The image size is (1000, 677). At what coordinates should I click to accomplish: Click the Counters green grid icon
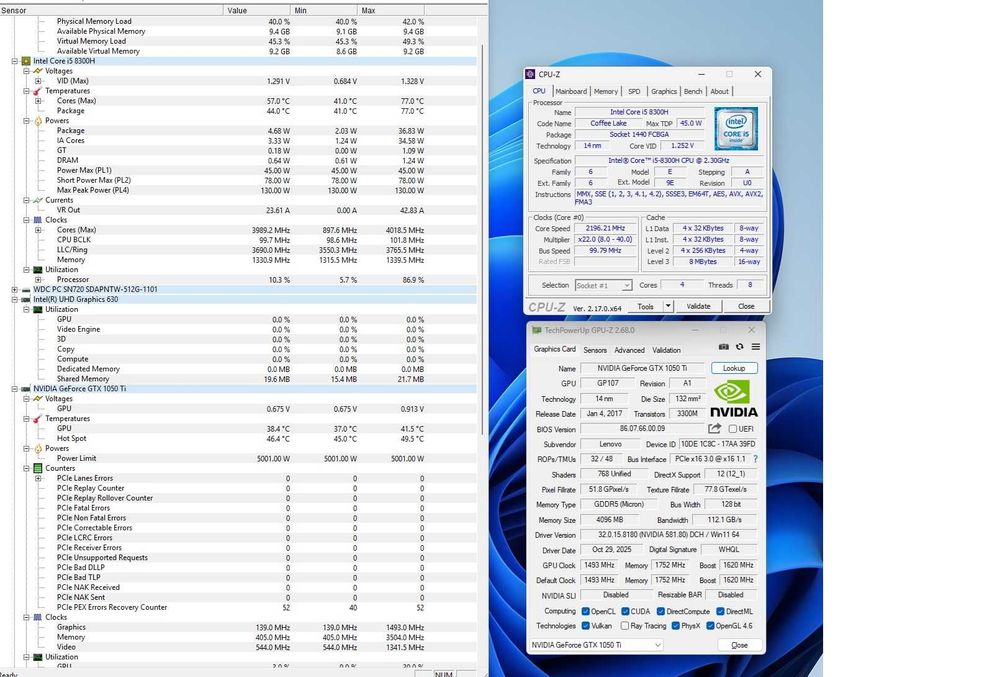(x=38, y=469)
